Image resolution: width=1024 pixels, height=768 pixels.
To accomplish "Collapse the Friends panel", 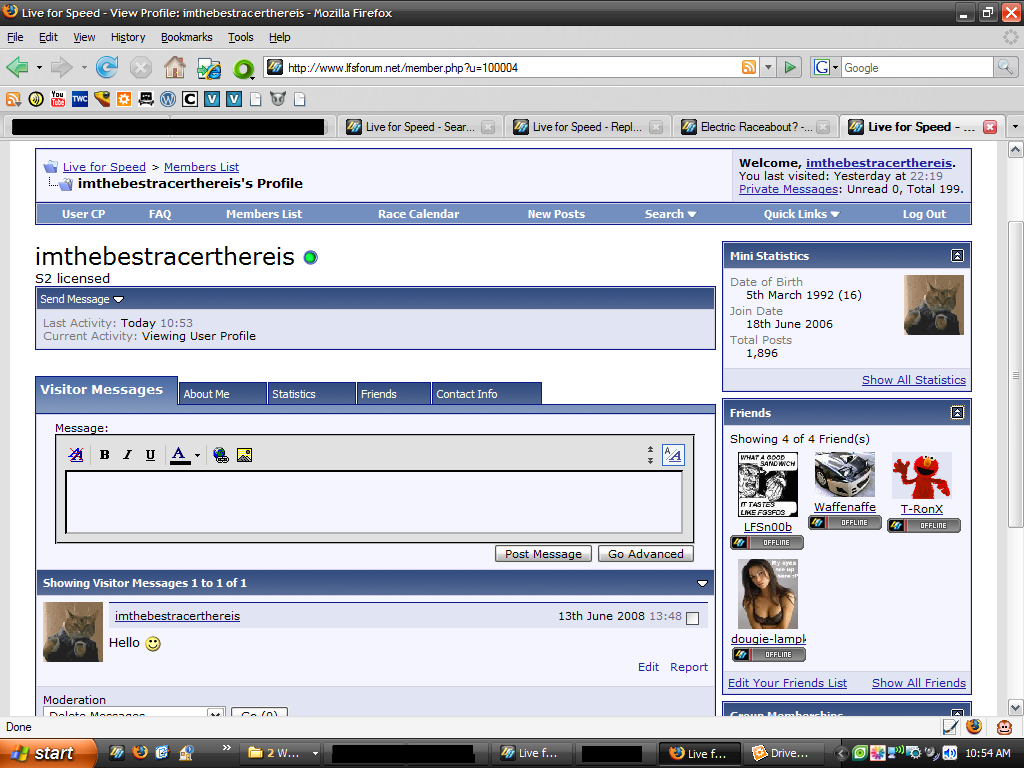I will (957, 413).
